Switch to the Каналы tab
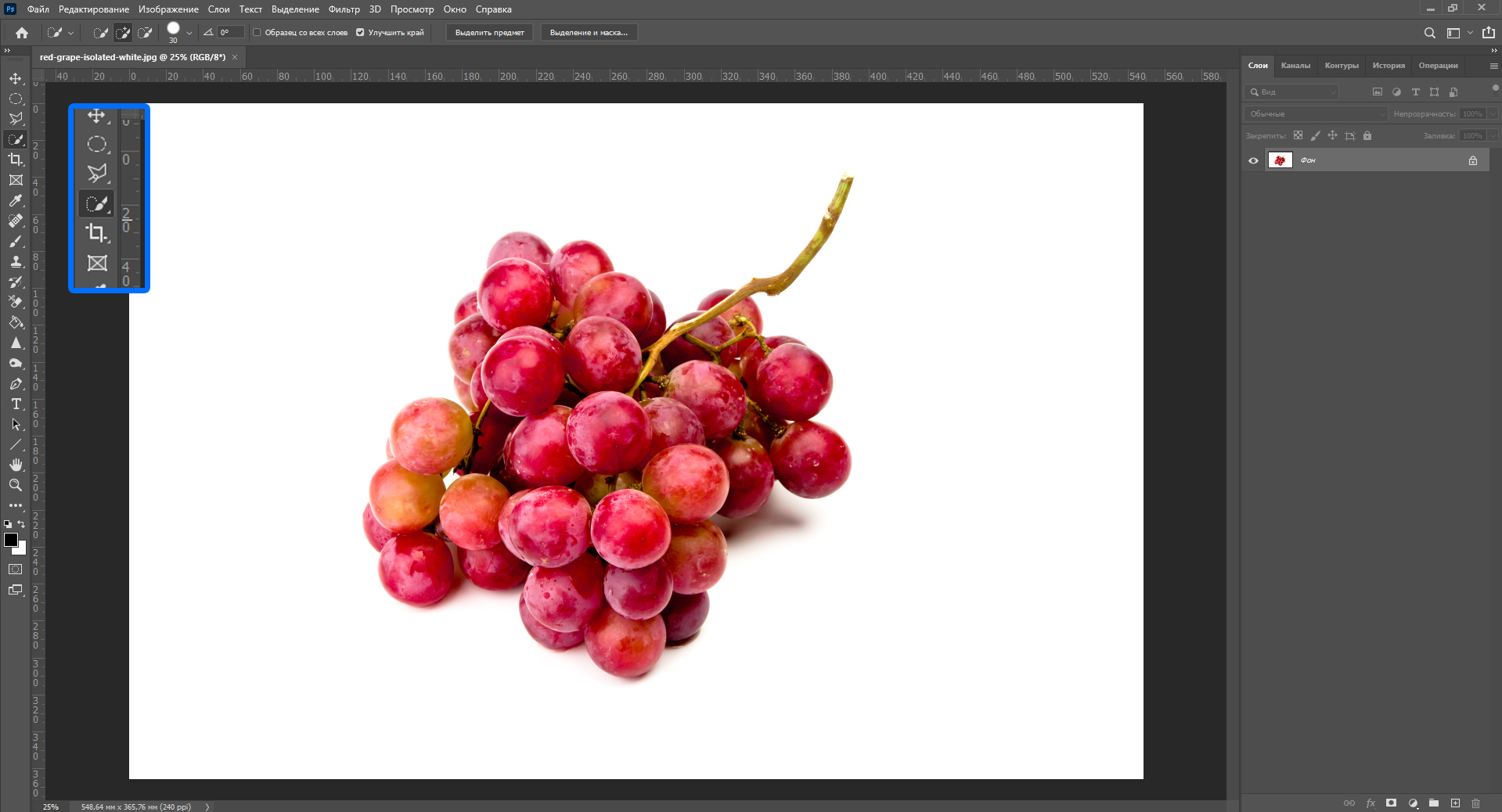This screenshot has width=1502, height=812. click(x=1295, y=66)
